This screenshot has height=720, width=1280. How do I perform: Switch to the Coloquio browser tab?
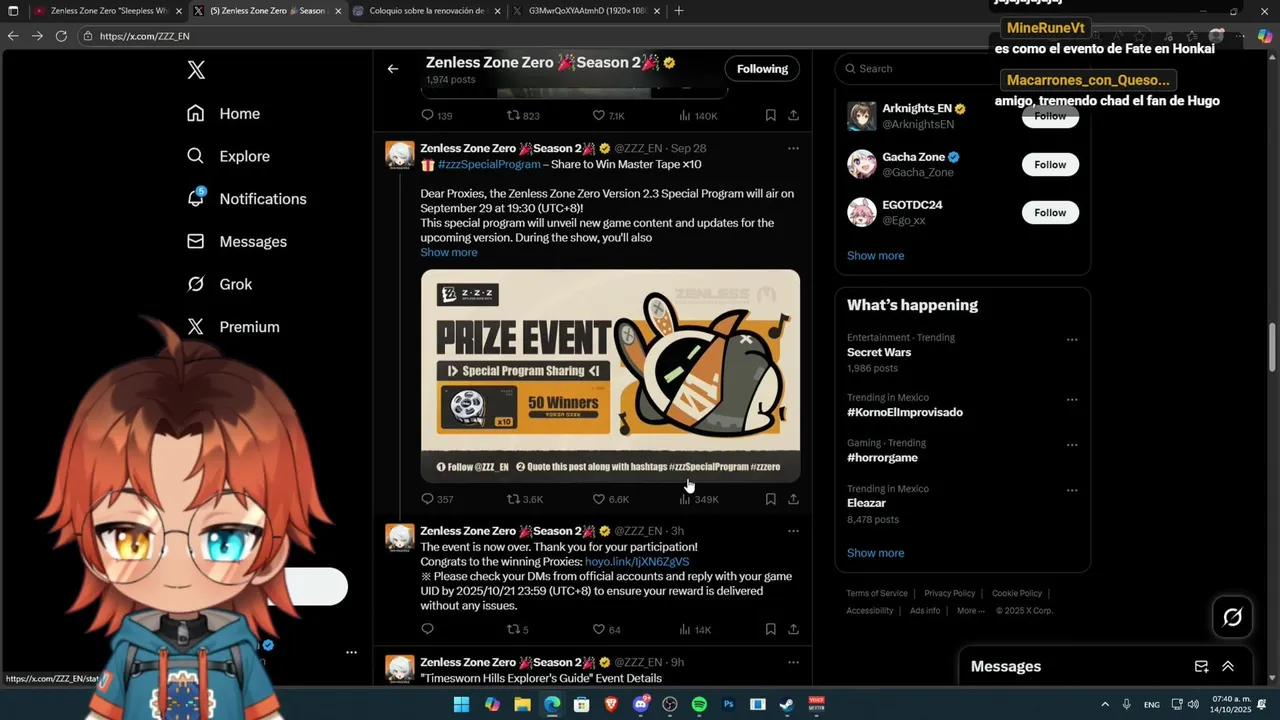425,11
